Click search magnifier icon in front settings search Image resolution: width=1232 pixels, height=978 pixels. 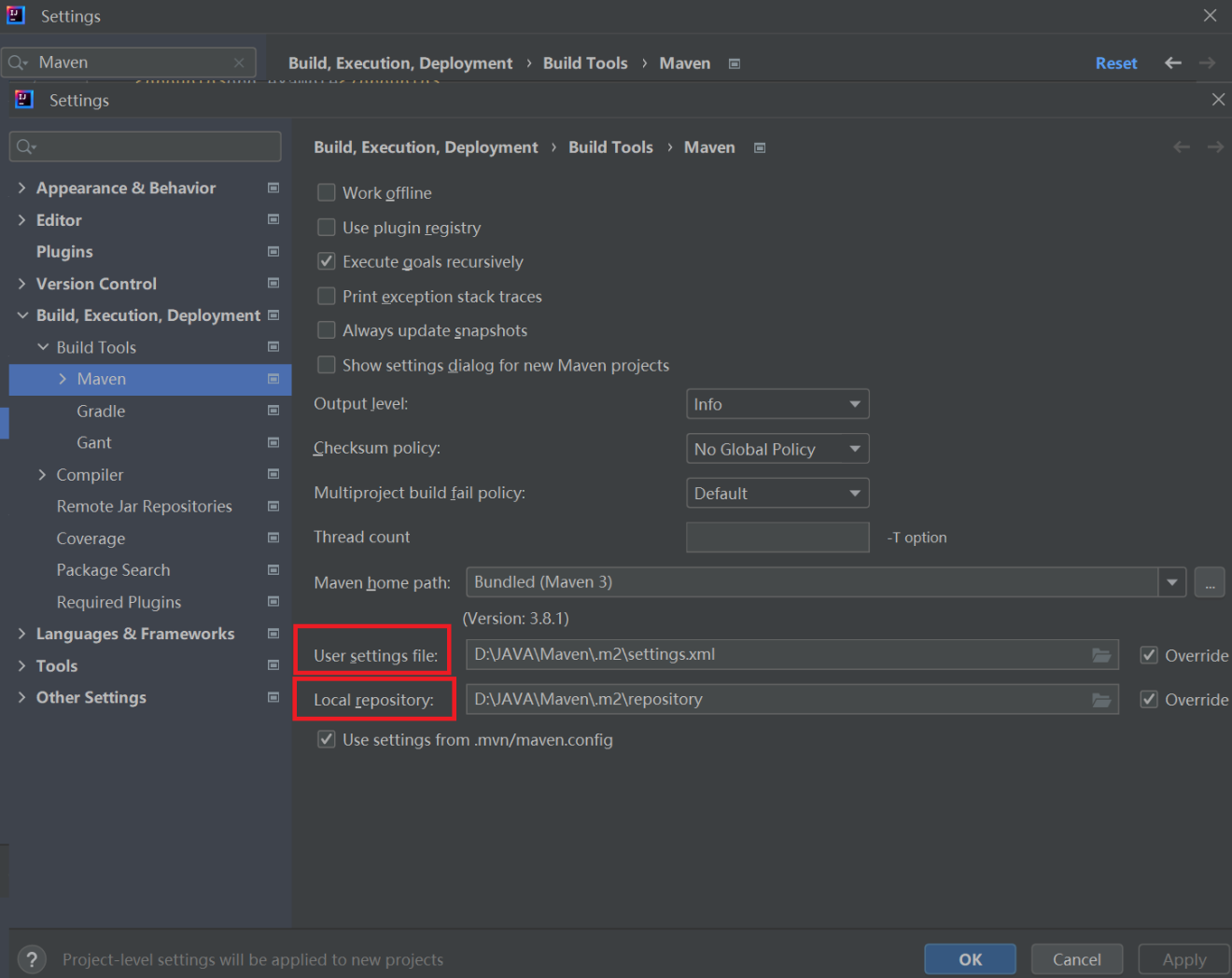click(x=26, y=147)
